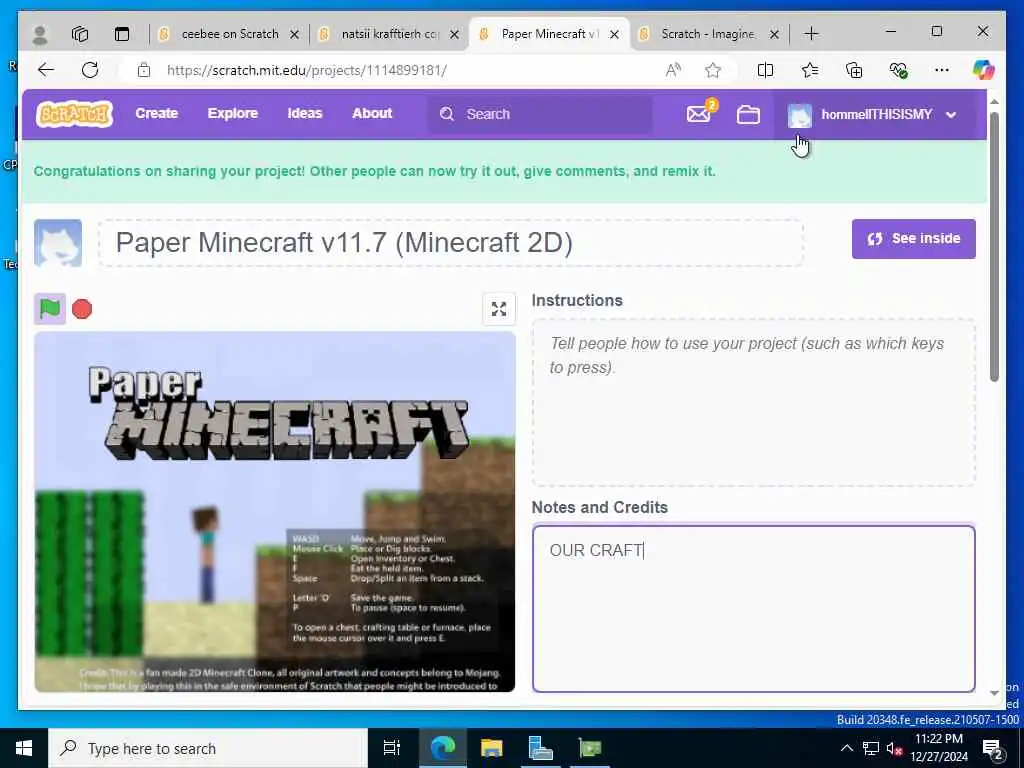
Task: Refresh the current page
Action: coord(90,70)
